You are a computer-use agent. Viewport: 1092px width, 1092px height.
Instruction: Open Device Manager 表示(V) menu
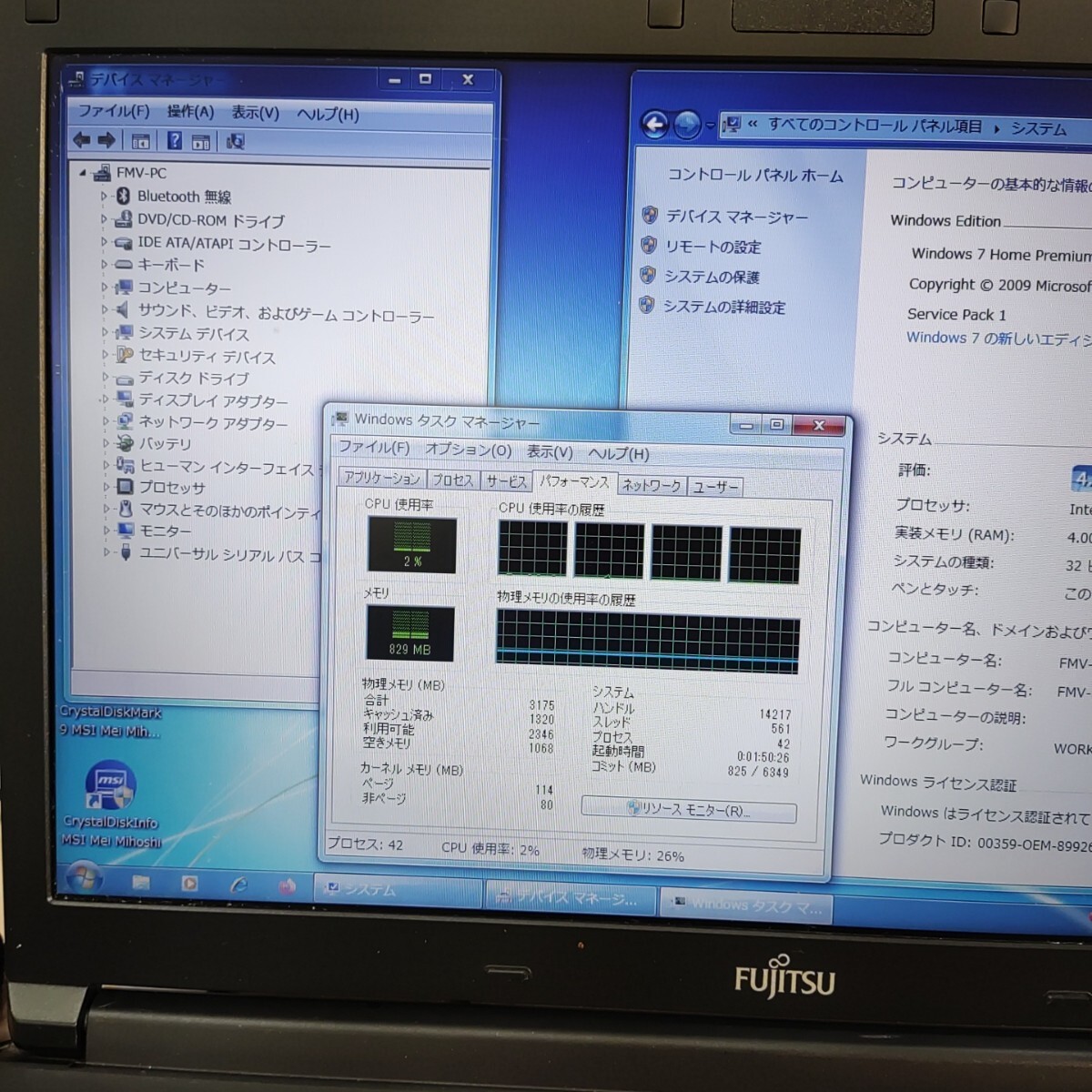click(x=255, y=113)
